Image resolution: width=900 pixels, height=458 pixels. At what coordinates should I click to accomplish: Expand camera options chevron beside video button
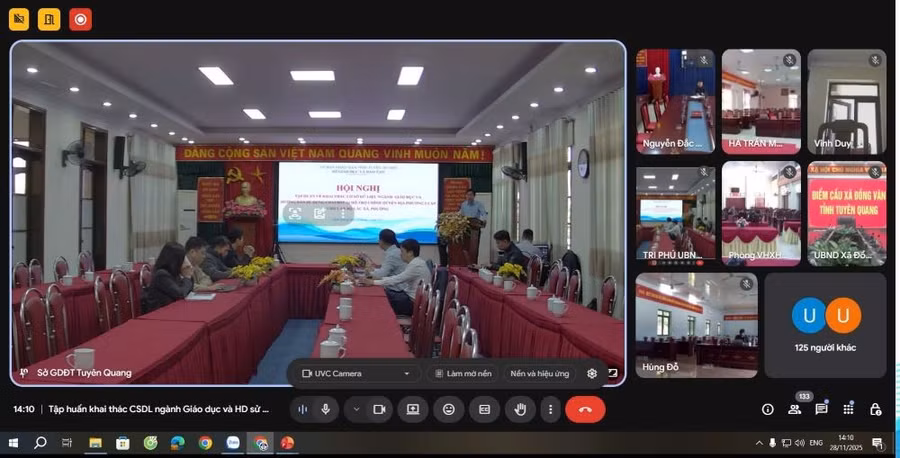point(357,409)
